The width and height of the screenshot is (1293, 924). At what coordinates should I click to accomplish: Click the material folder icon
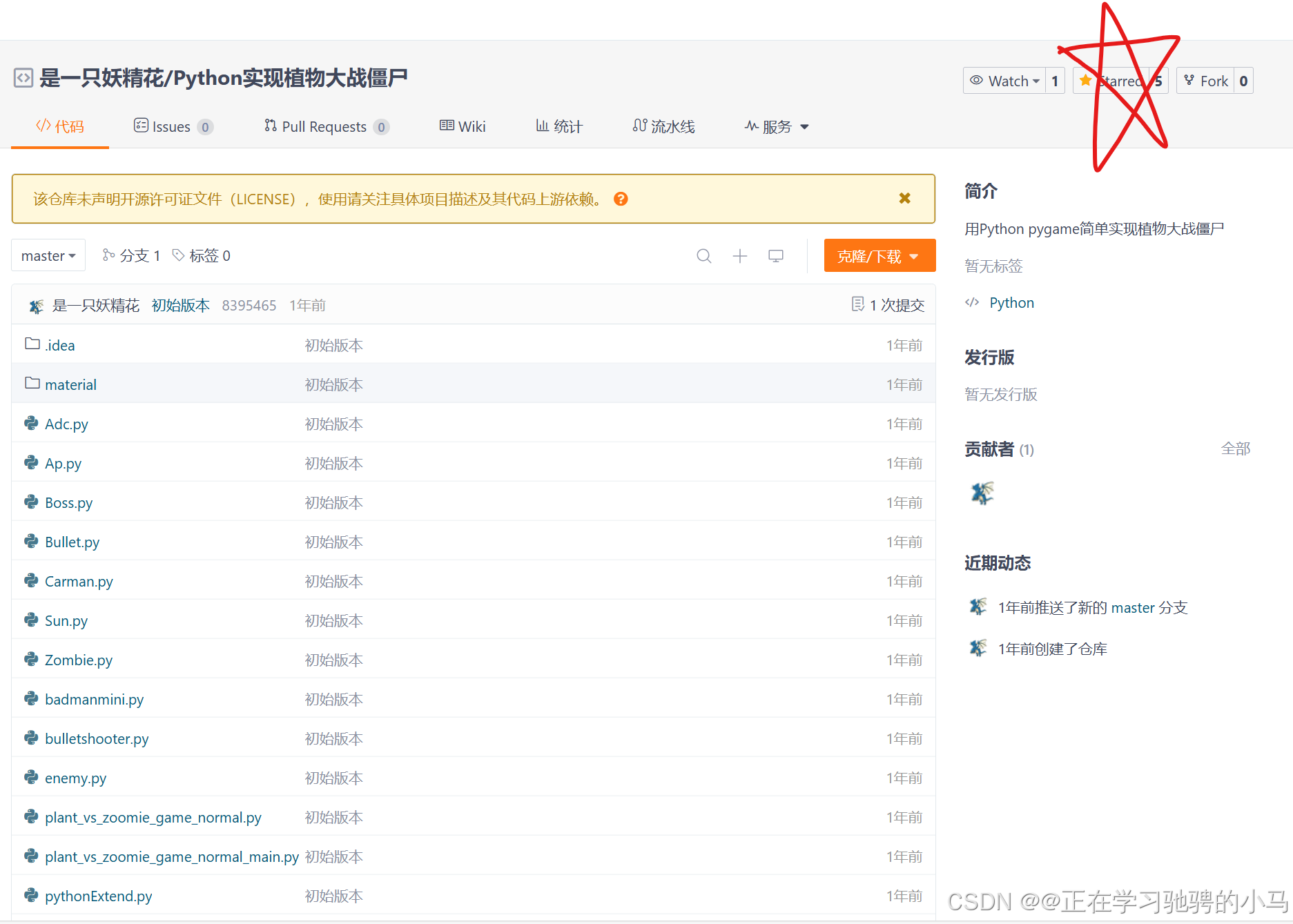pyautogui.click(x=32, y=383)
